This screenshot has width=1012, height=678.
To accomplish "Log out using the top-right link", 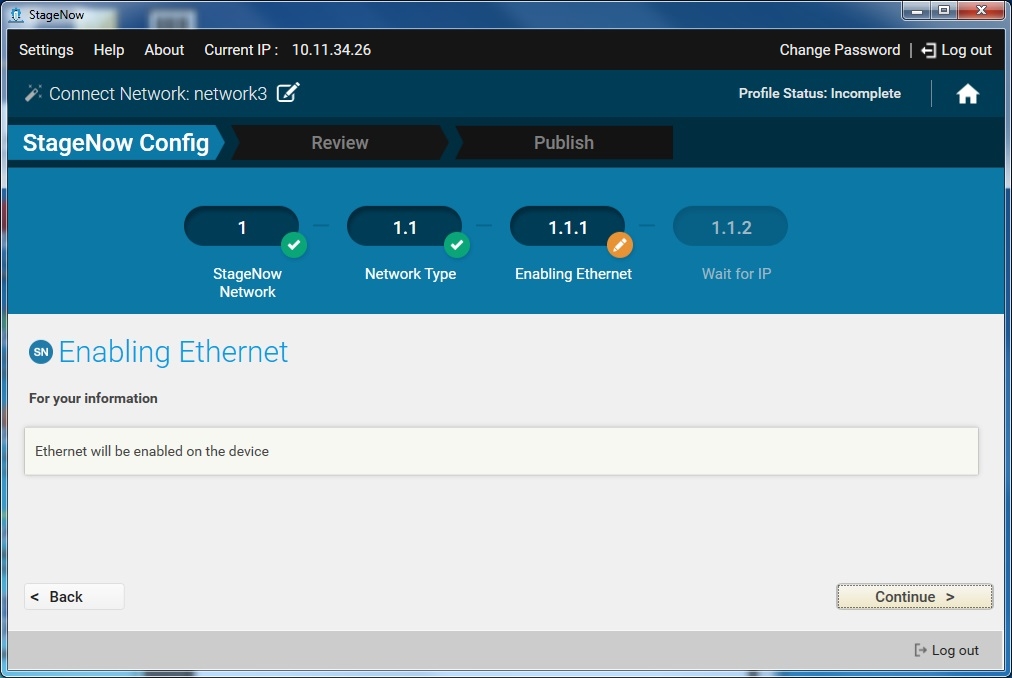I will 957,50.
